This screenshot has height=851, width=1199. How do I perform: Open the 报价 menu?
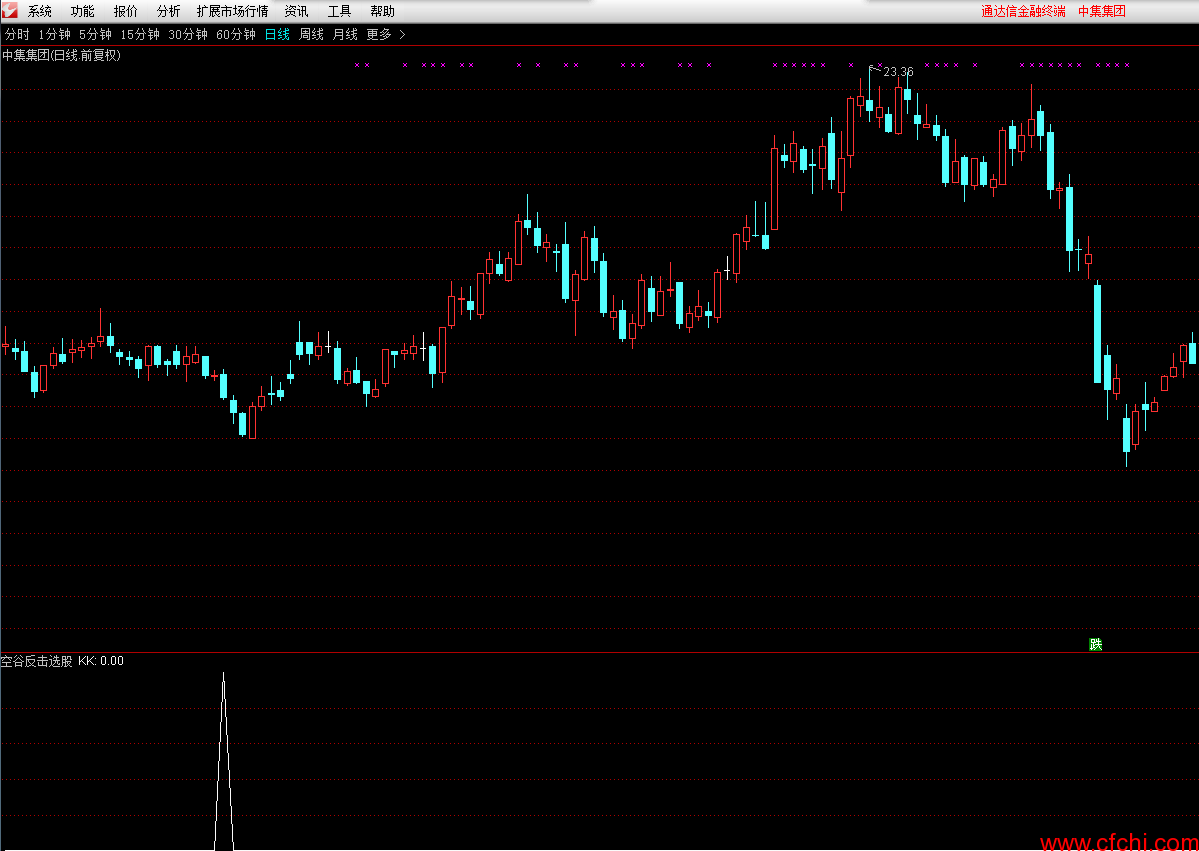tap(125, 11)
